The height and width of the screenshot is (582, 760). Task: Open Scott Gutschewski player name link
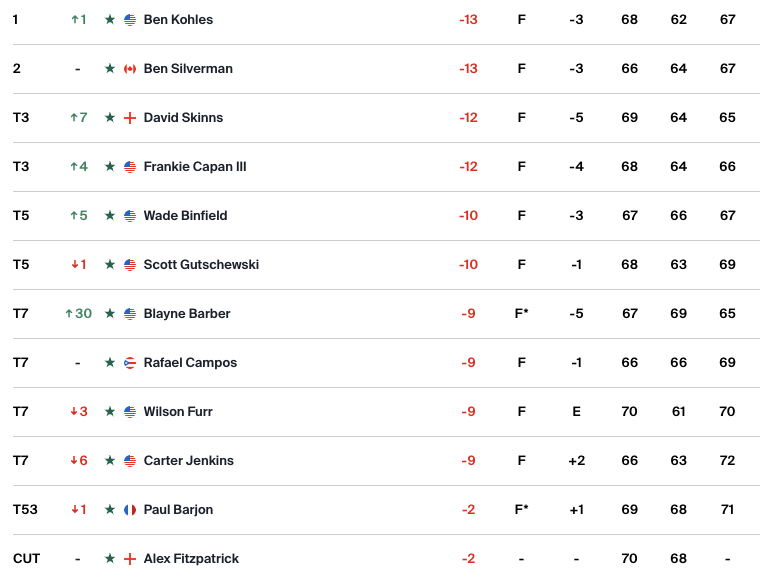pos(201,265)
